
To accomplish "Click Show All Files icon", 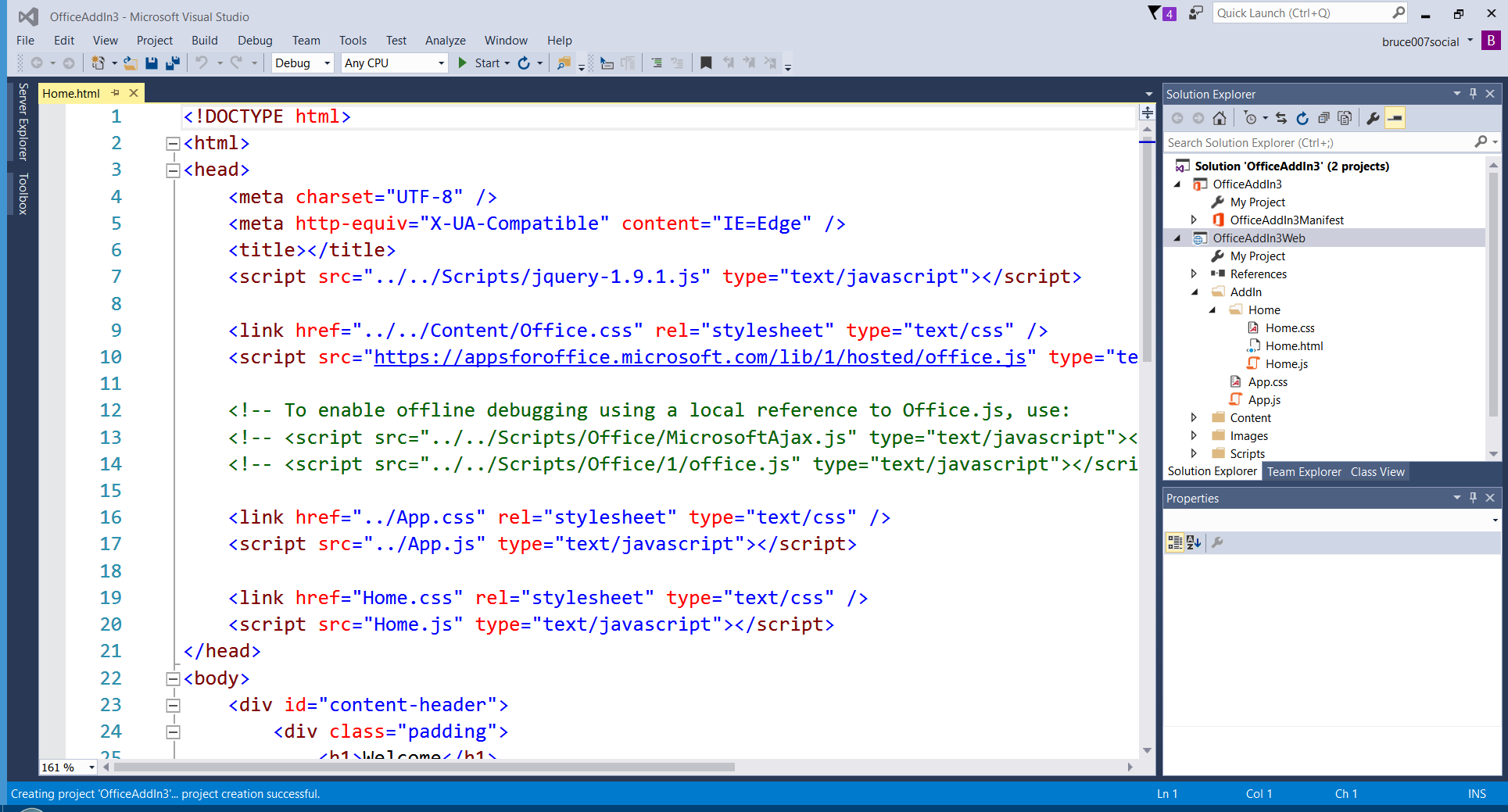I will [1345, 118].
